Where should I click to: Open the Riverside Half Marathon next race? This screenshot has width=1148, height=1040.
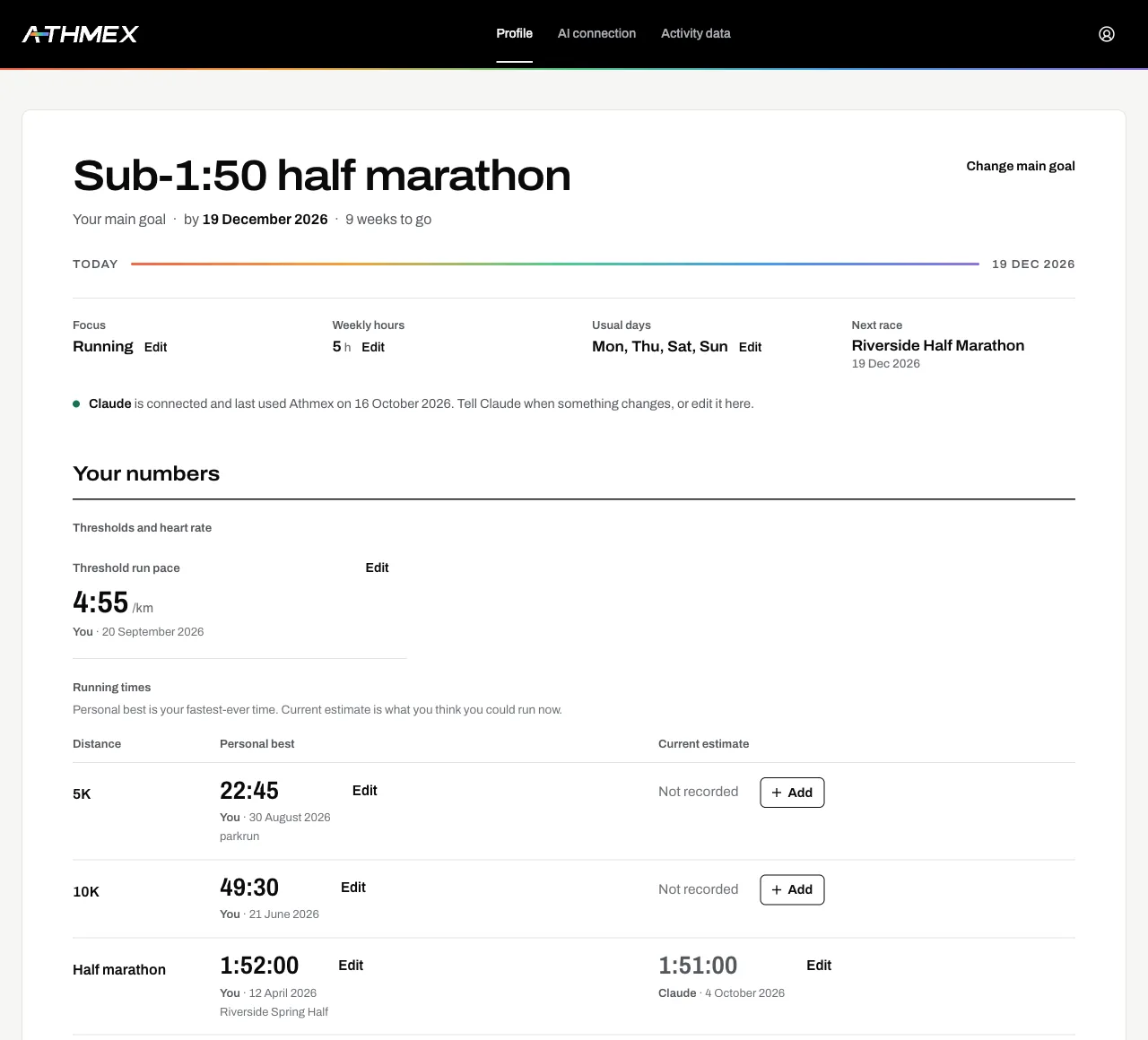point(938,345)
